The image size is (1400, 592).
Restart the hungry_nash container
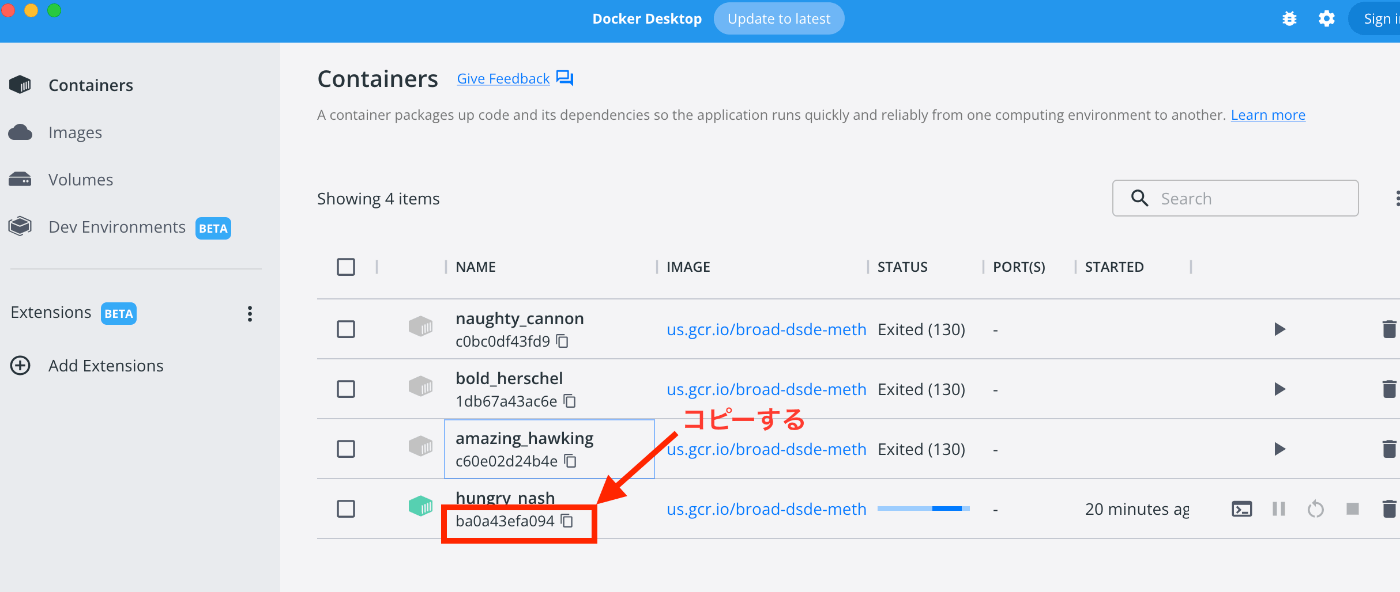[x=1316, y=509]
